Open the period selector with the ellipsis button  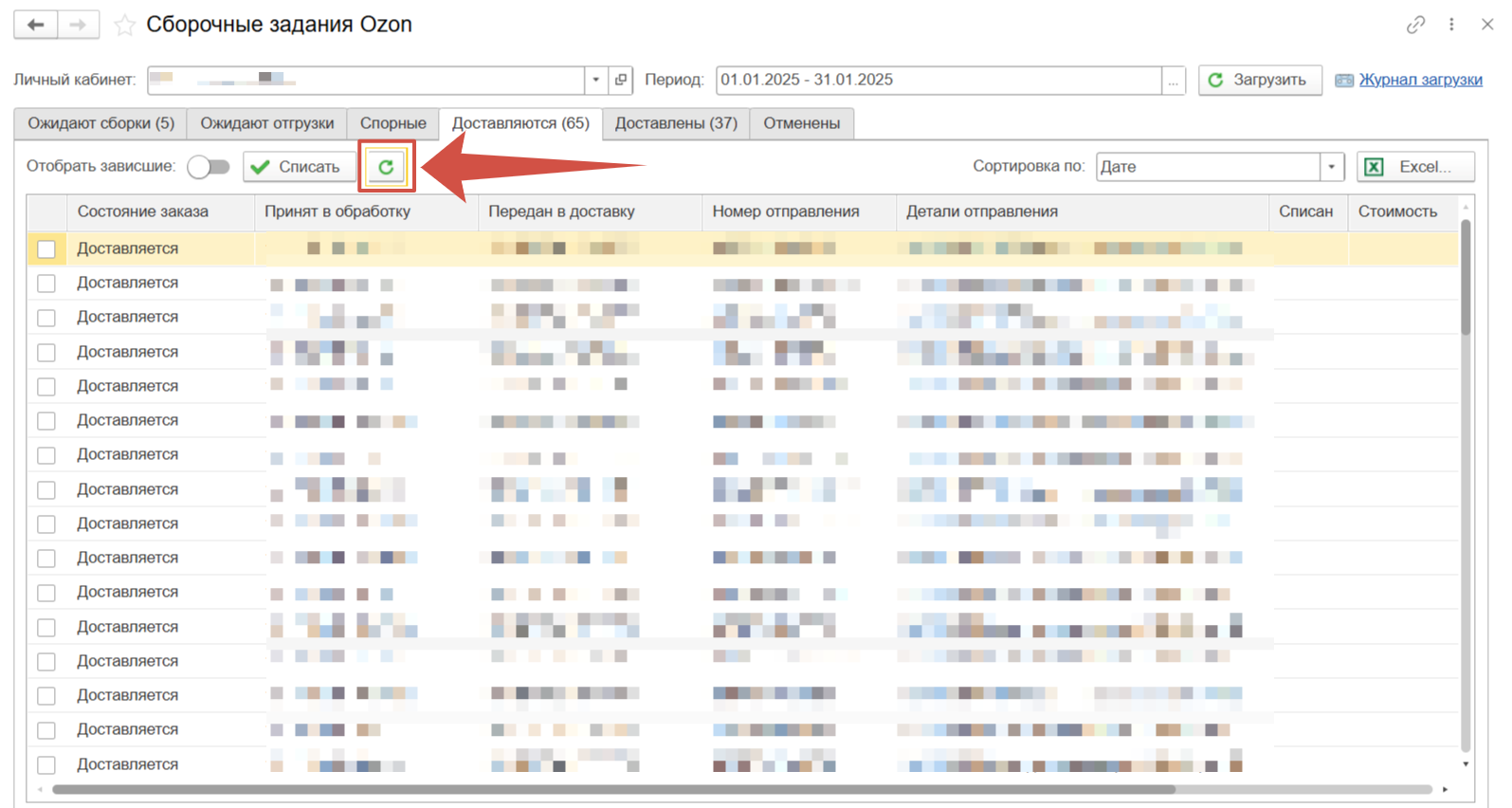tap(1174, 80)
